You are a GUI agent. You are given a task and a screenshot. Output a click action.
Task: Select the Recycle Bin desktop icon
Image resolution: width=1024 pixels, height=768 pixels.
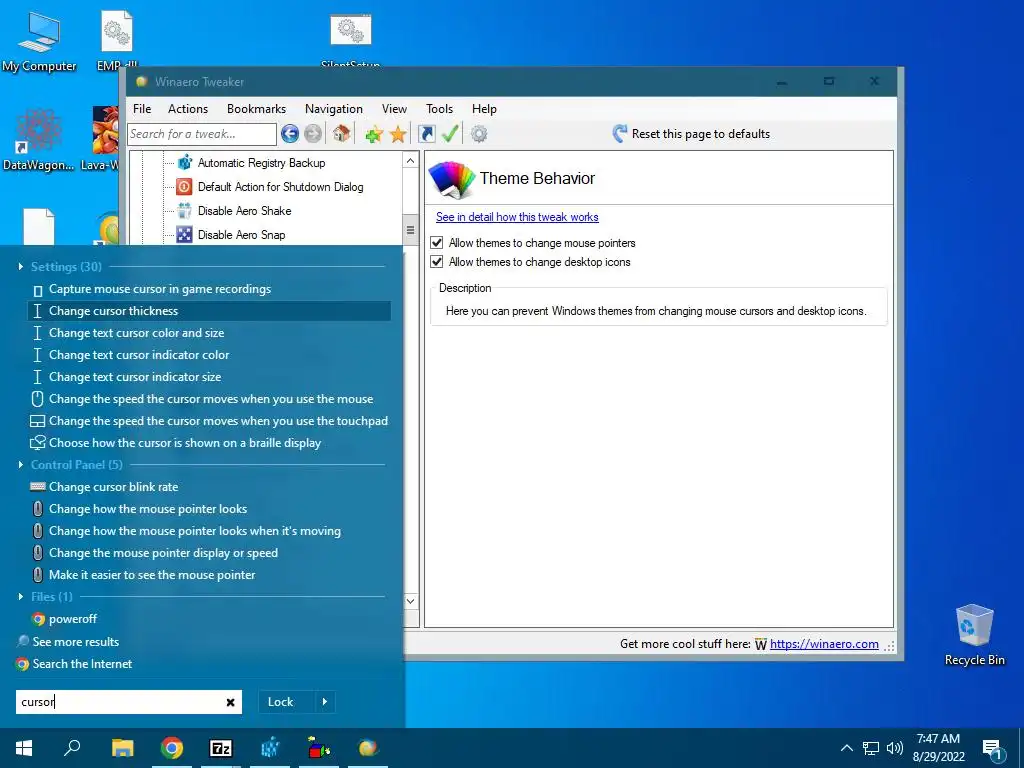point(974,635)
